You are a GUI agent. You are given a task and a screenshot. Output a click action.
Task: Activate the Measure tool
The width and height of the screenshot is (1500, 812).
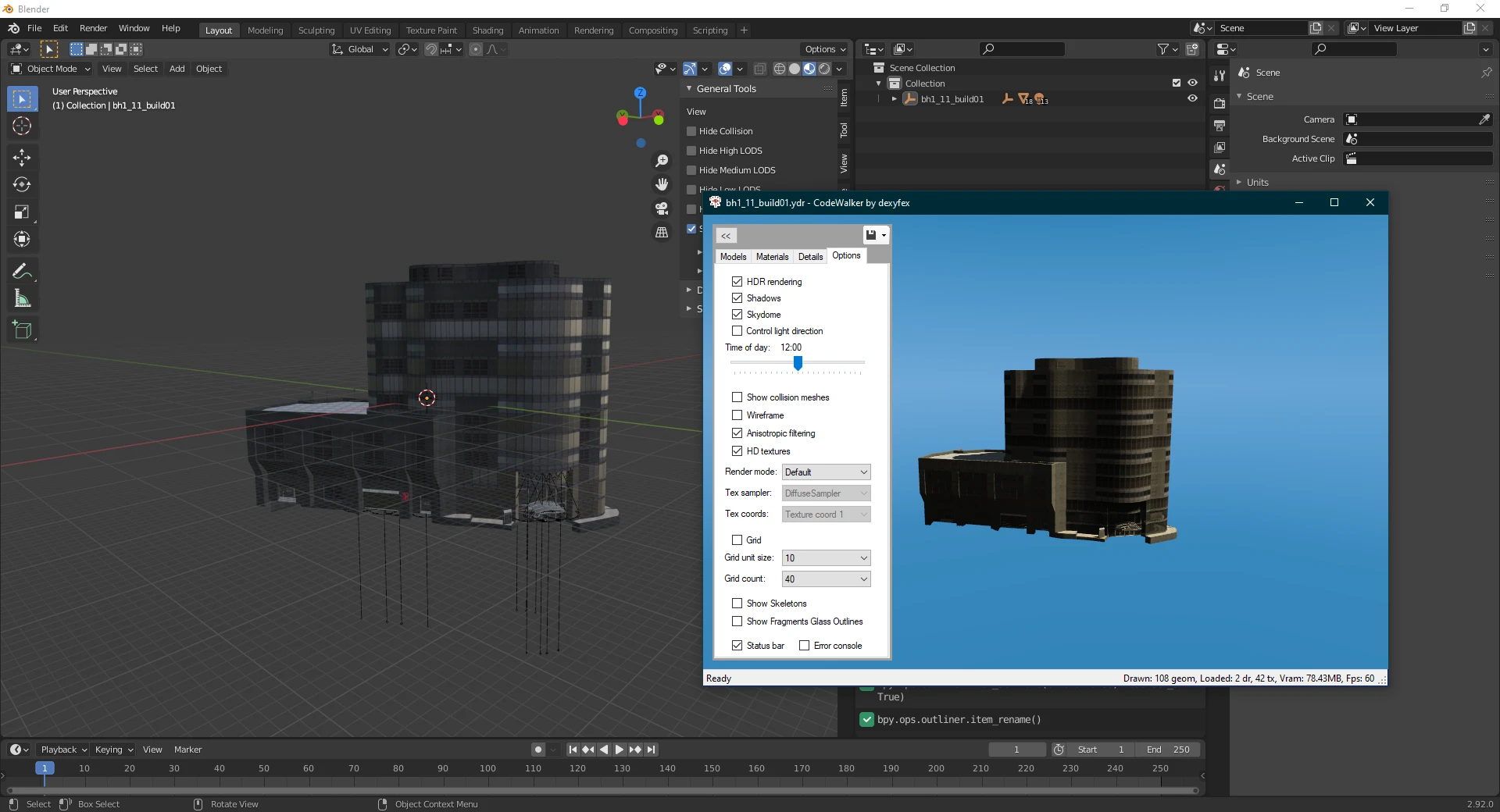tap(22, 298)
